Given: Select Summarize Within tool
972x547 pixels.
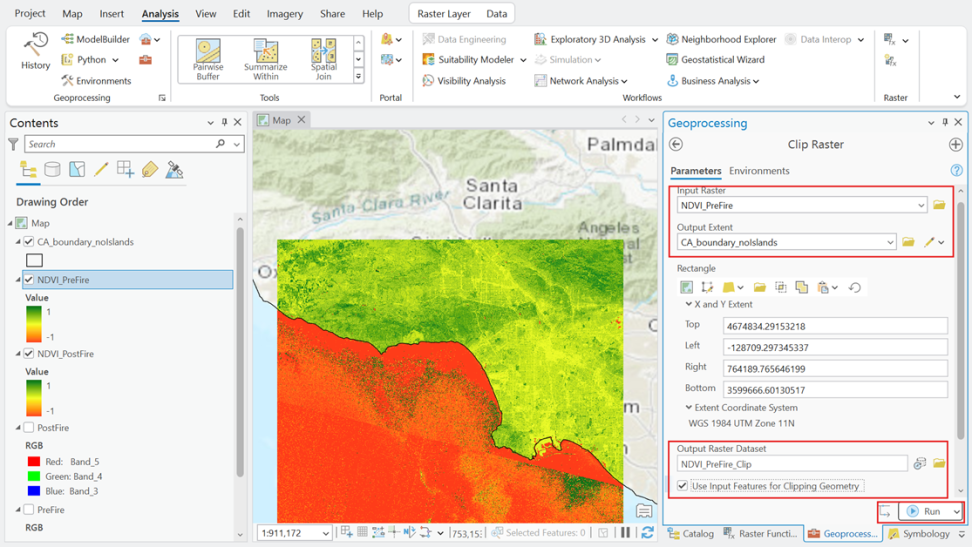Looking at the screenshot, I should click(x=265, y=59).
